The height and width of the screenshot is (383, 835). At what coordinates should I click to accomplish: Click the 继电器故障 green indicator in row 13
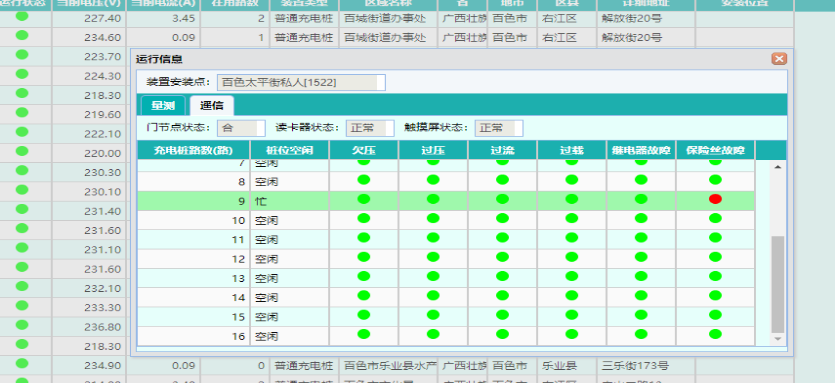[x=641, y=276]
